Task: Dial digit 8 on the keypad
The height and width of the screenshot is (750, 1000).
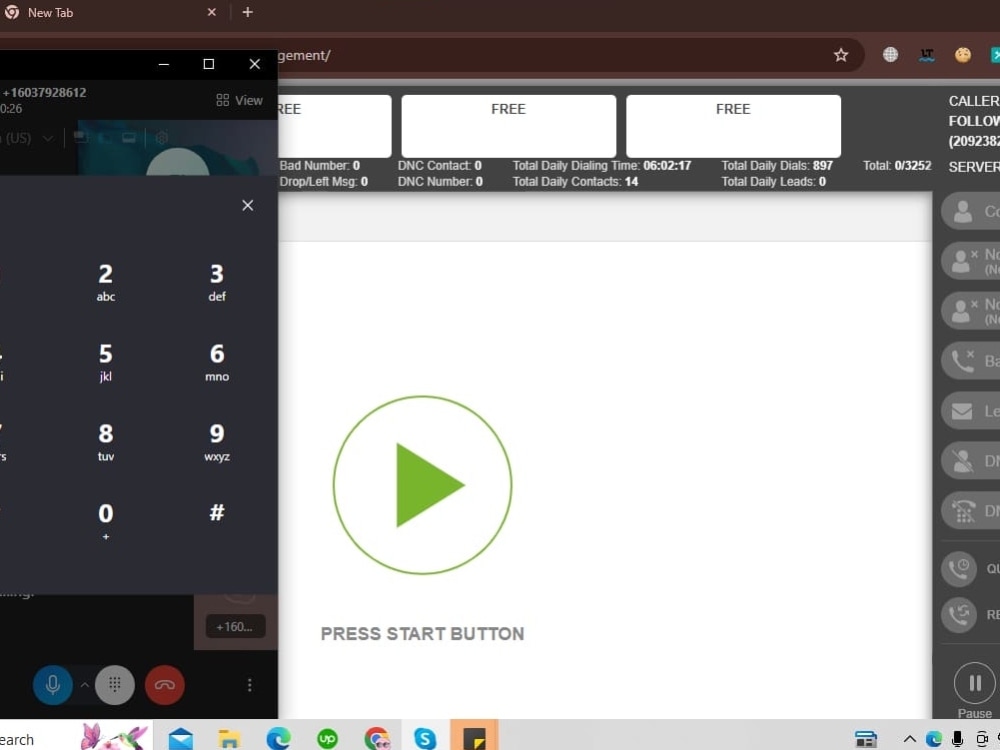Action: click(106, 441)
